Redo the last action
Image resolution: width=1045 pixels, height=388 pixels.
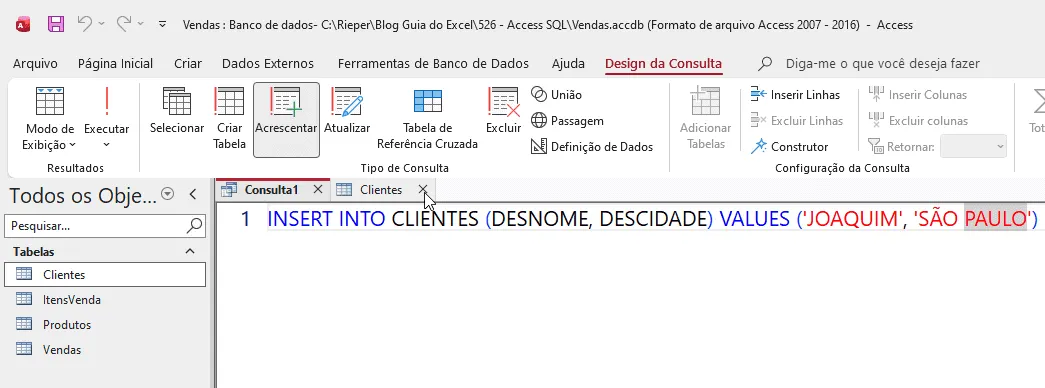[124, 24]
